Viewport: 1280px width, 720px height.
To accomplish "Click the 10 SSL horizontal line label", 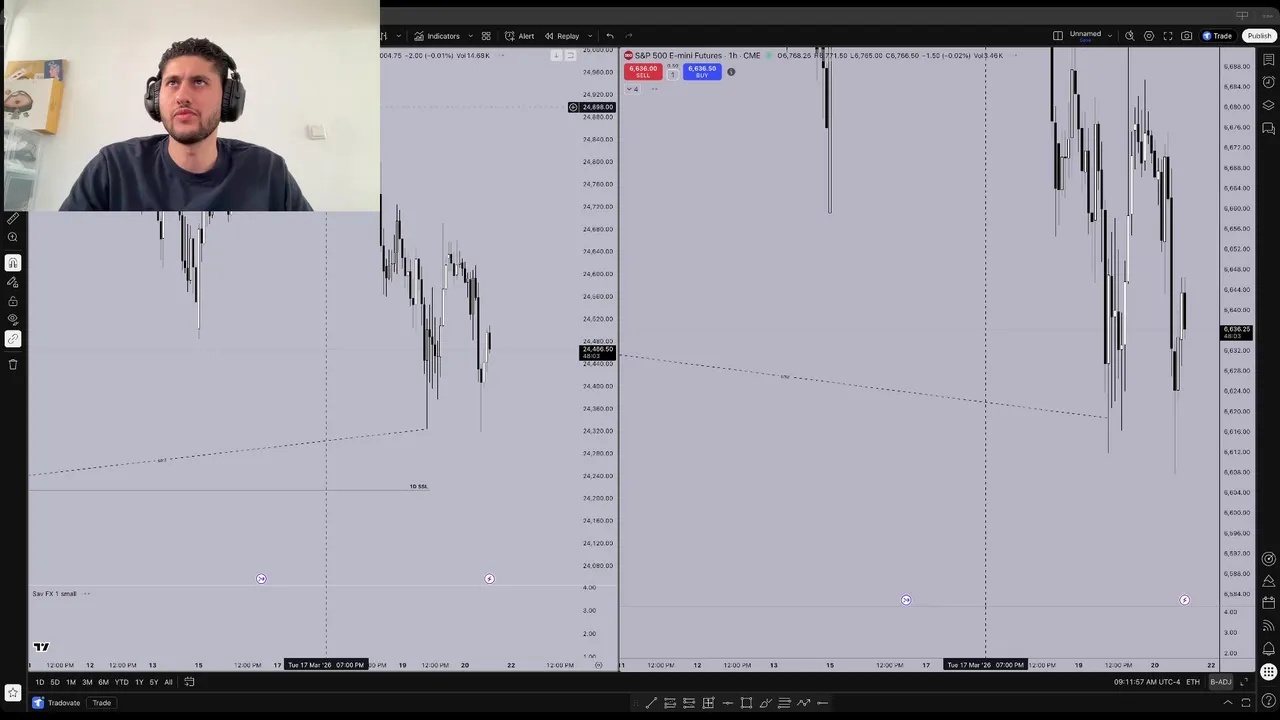I will (x=419, y=486).
